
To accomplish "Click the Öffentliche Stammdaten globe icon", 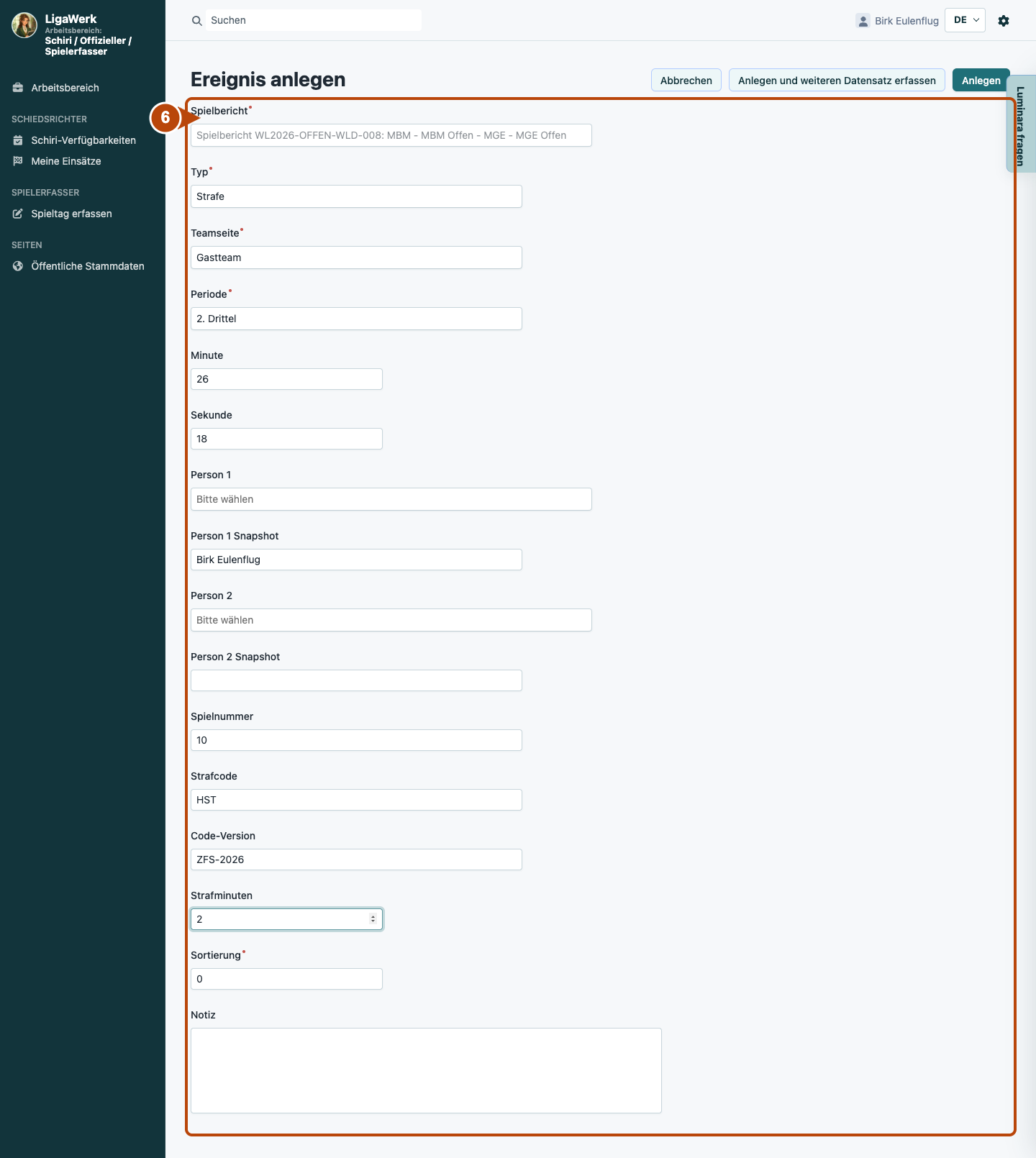I will click(18, 266).
